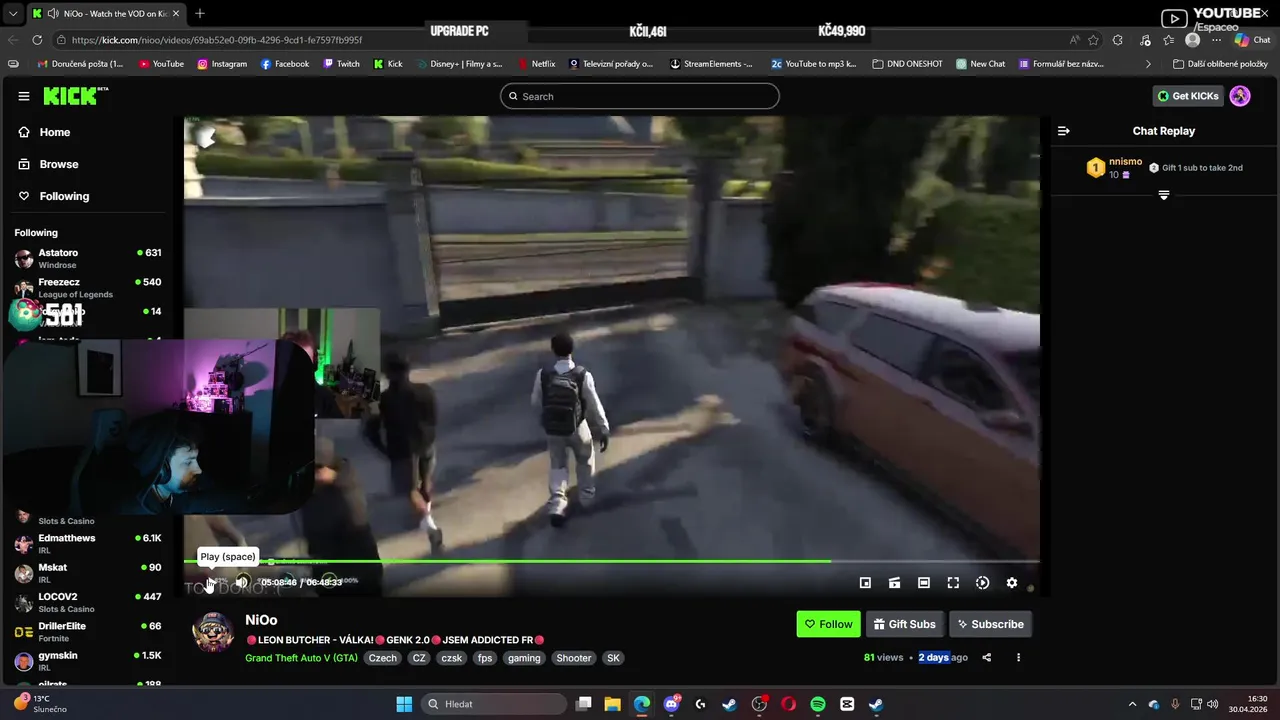
Task: Open Freezecz's channel
Action: coord(88,288)
